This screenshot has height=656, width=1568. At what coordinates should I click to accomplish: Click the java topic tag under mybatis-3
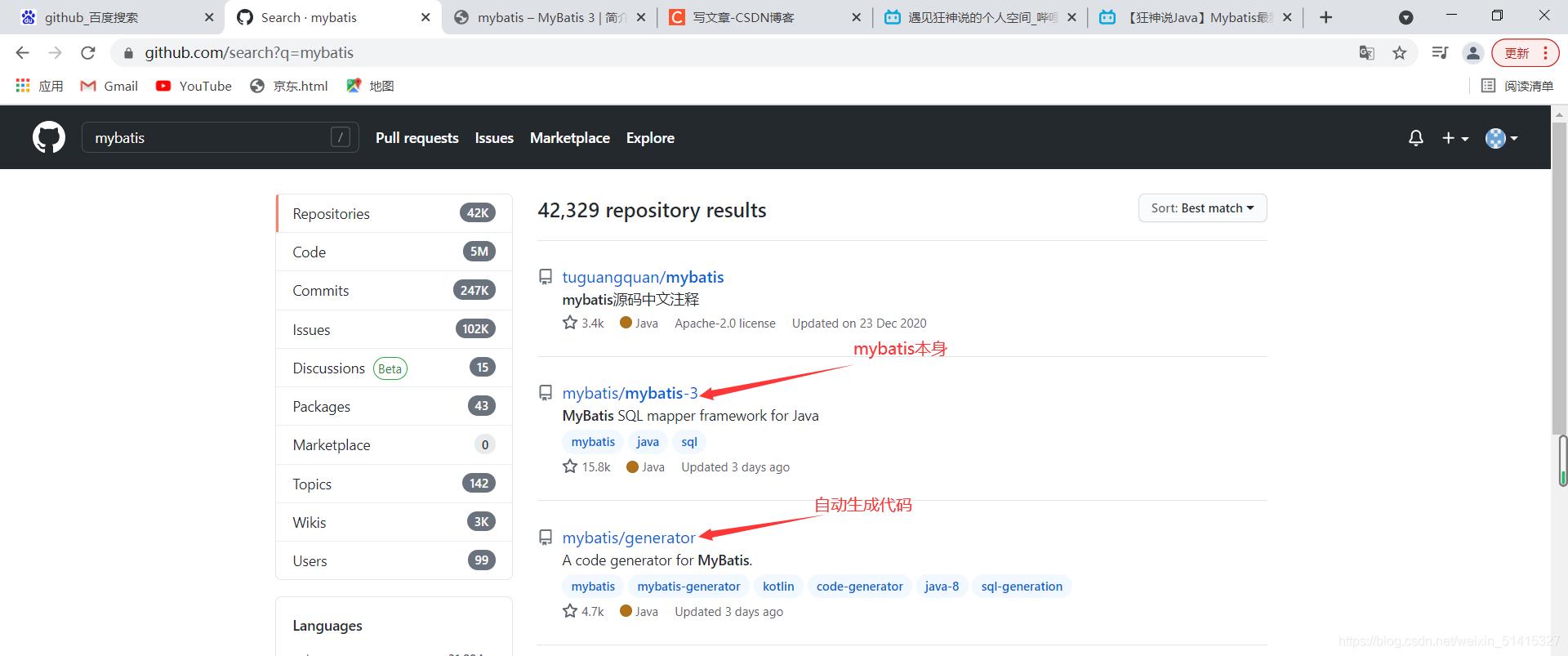pyautogui.click(x=648, y=442)
